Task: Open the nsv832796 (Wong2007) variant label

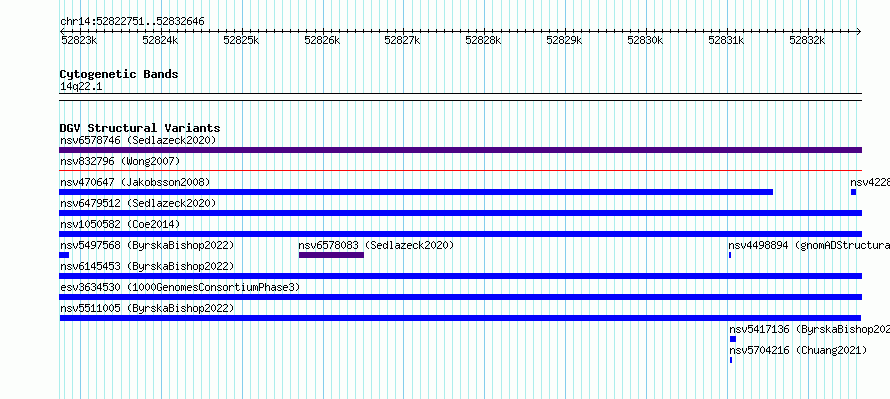Action: (x=120, y=162)
